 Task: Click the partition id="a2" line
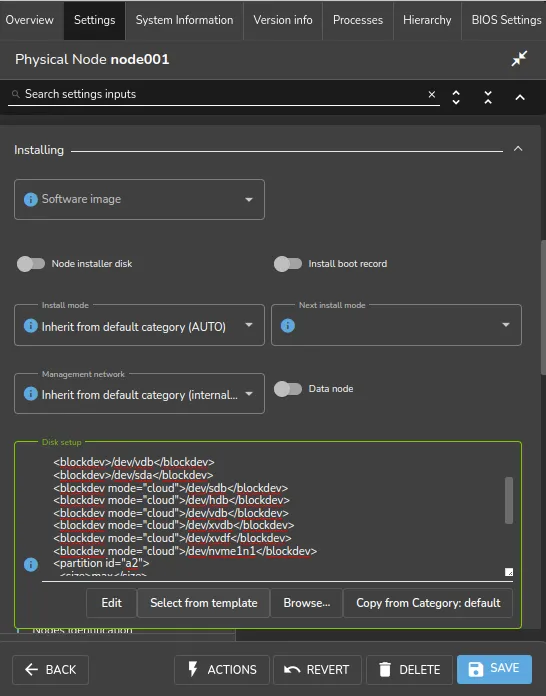[x=101, y=563]
